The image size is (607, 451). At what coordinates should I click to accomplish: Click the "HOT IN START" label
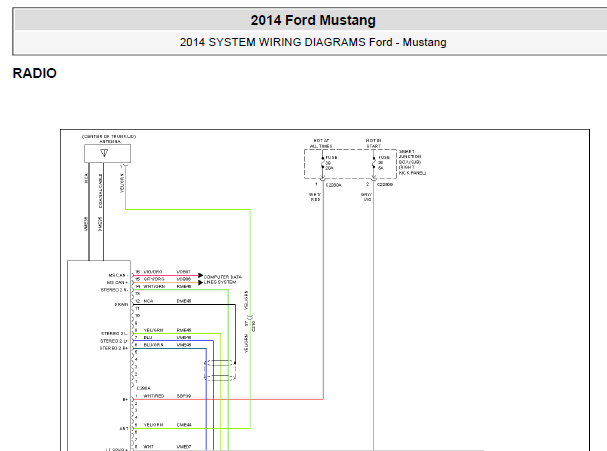tap(374, 143)
